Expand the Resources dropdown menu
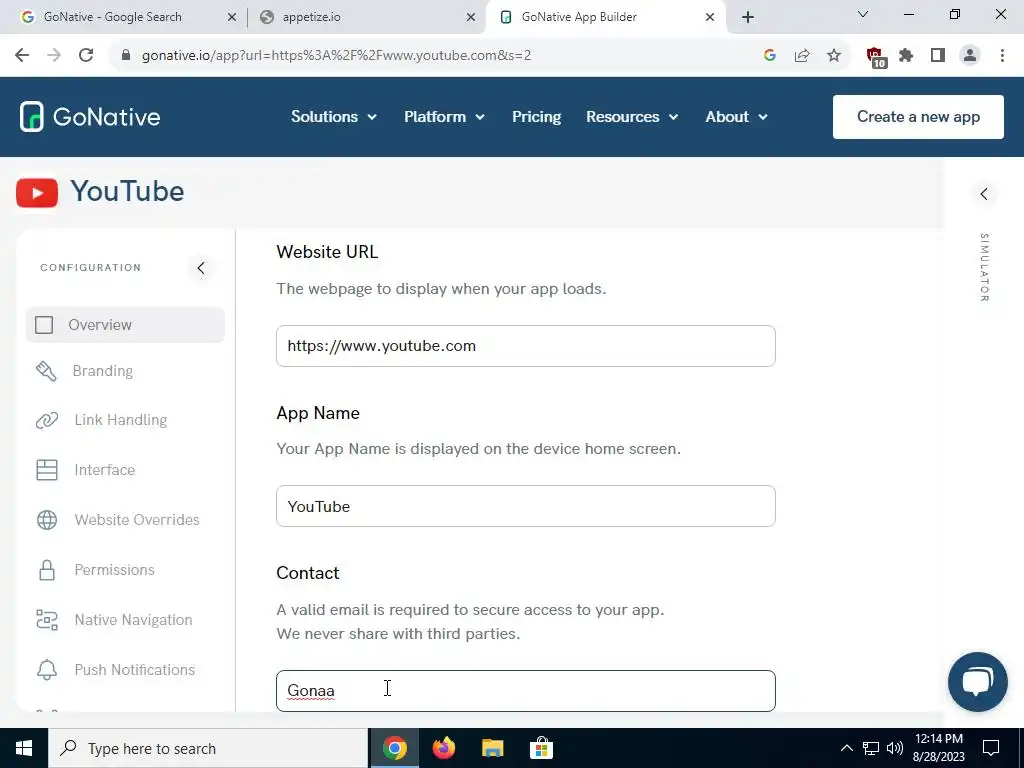Viewport: 1024px width, 768px height. click(632, 117)
